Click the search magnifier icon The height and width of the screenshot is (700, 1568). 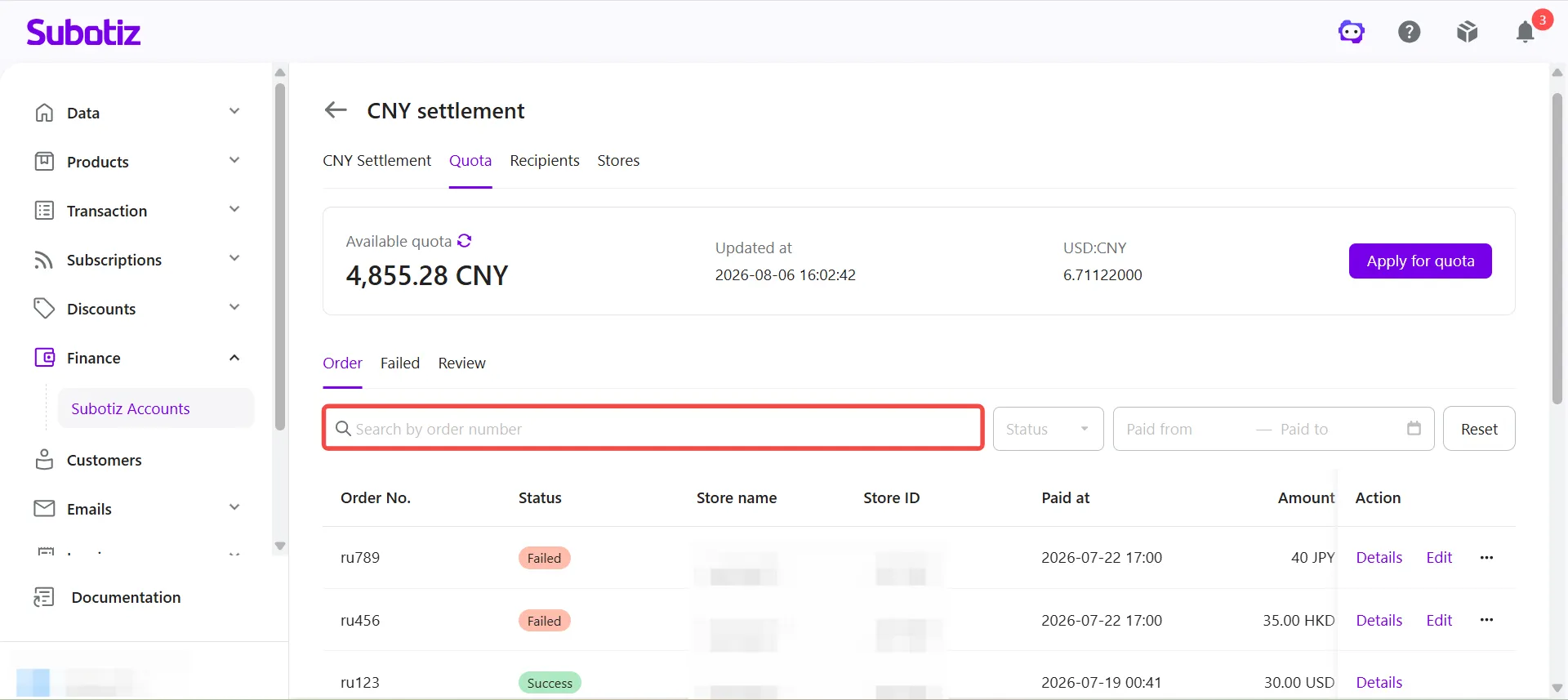(x=343, y=428)
